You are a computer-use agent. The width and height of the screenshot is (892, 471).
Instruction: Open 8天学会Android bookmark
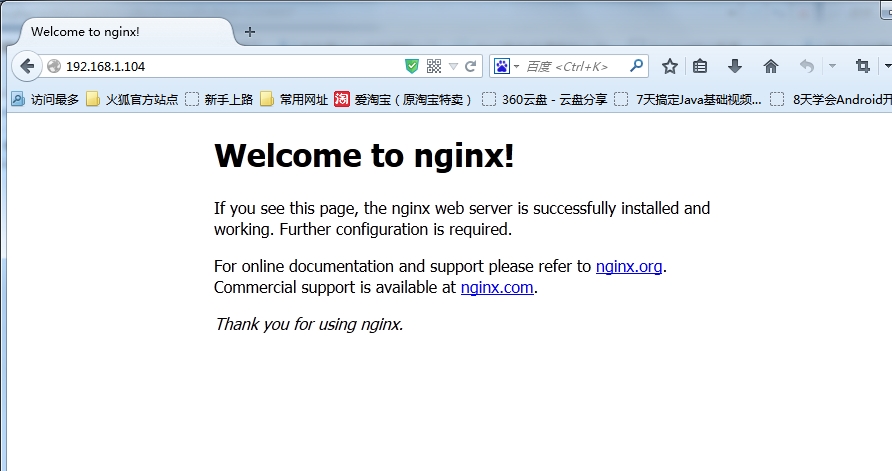[x=831, y=100]
